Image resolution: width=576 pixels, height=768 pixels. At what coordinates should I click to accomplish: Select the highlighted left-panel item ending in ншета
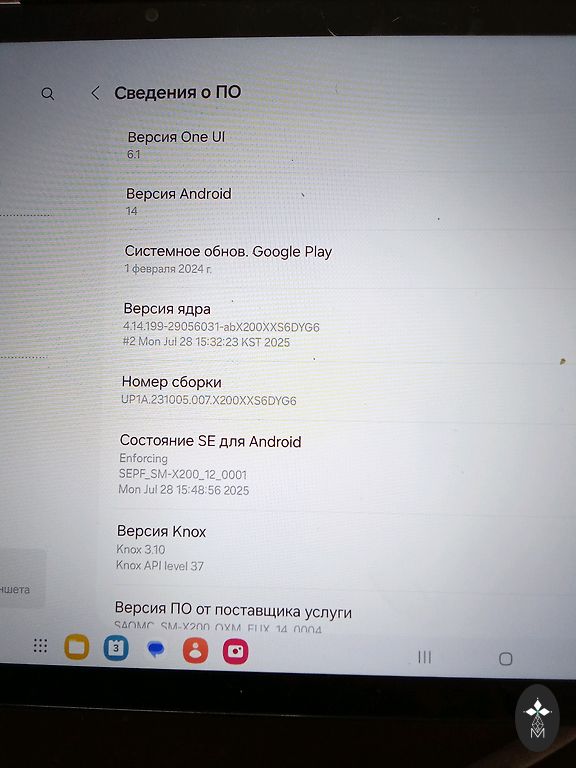pyautogui.click(x=22, y=578)
